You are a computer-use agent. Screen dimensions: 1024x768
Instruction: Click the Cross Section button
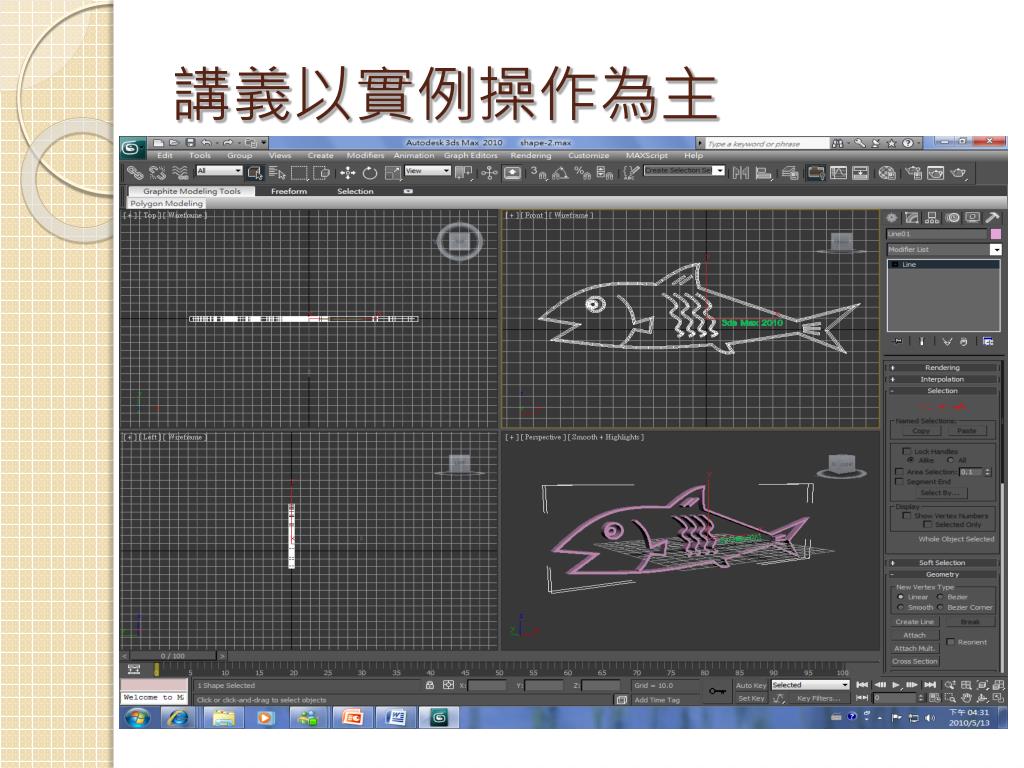click(x=914, y=662)
